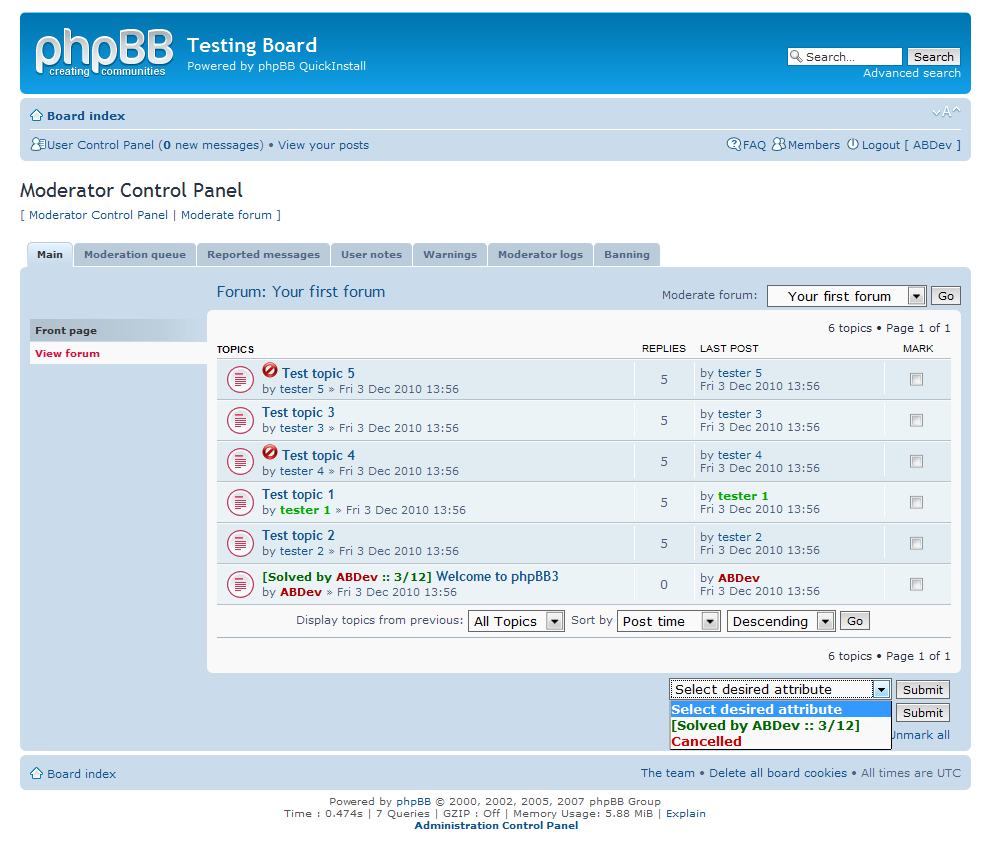
Task: Click the topic icon beside Test topic 3
Action: pos(240,420)
